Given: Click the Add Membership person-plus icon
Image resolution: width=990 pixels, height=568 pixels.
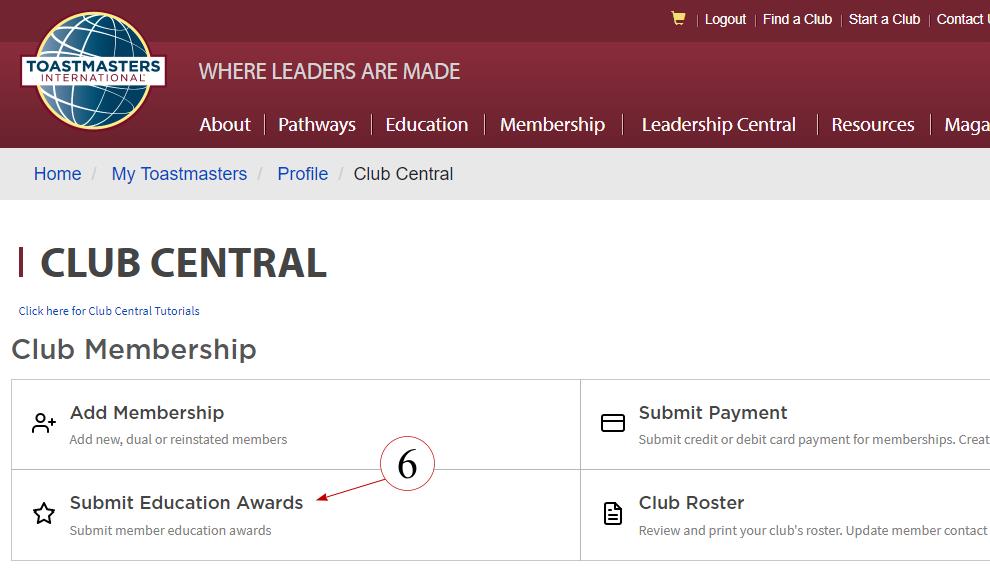Looking at the screenshot, I should click(44, 423).
